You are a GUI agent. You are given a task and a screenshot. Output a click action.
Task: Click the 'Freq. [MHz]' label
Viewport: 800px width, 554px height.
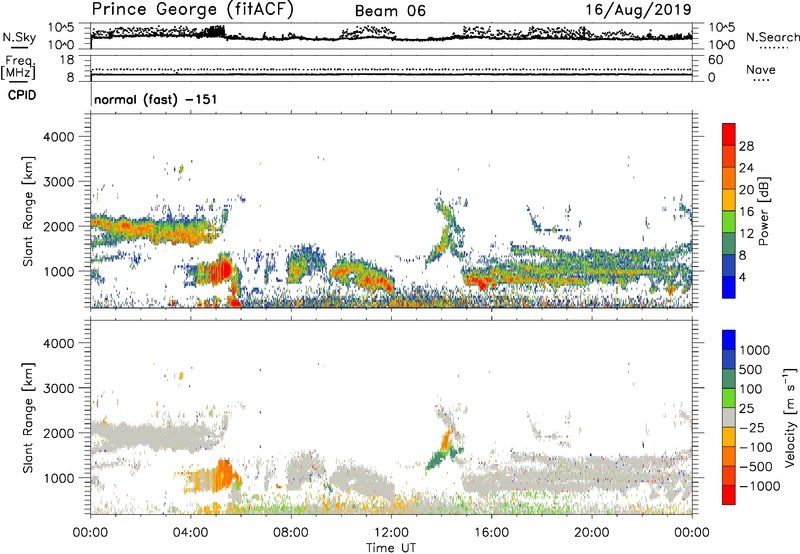click(x=18, y=68)
